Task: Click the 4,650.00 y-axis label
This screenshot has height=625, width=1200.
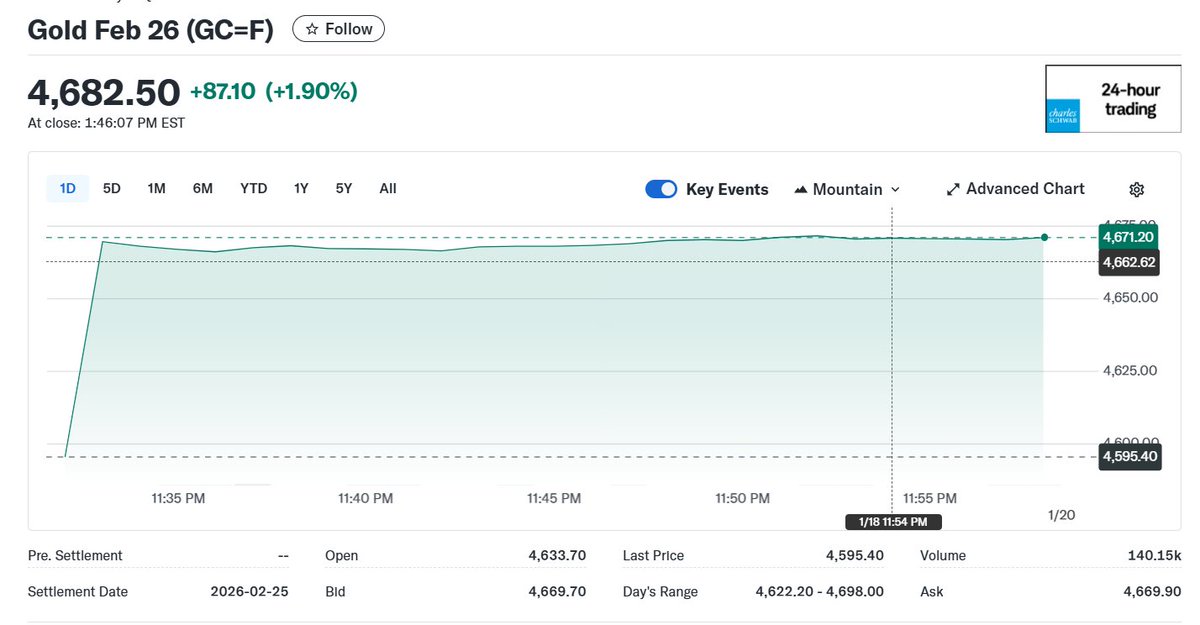Action: pos(1130,298)
